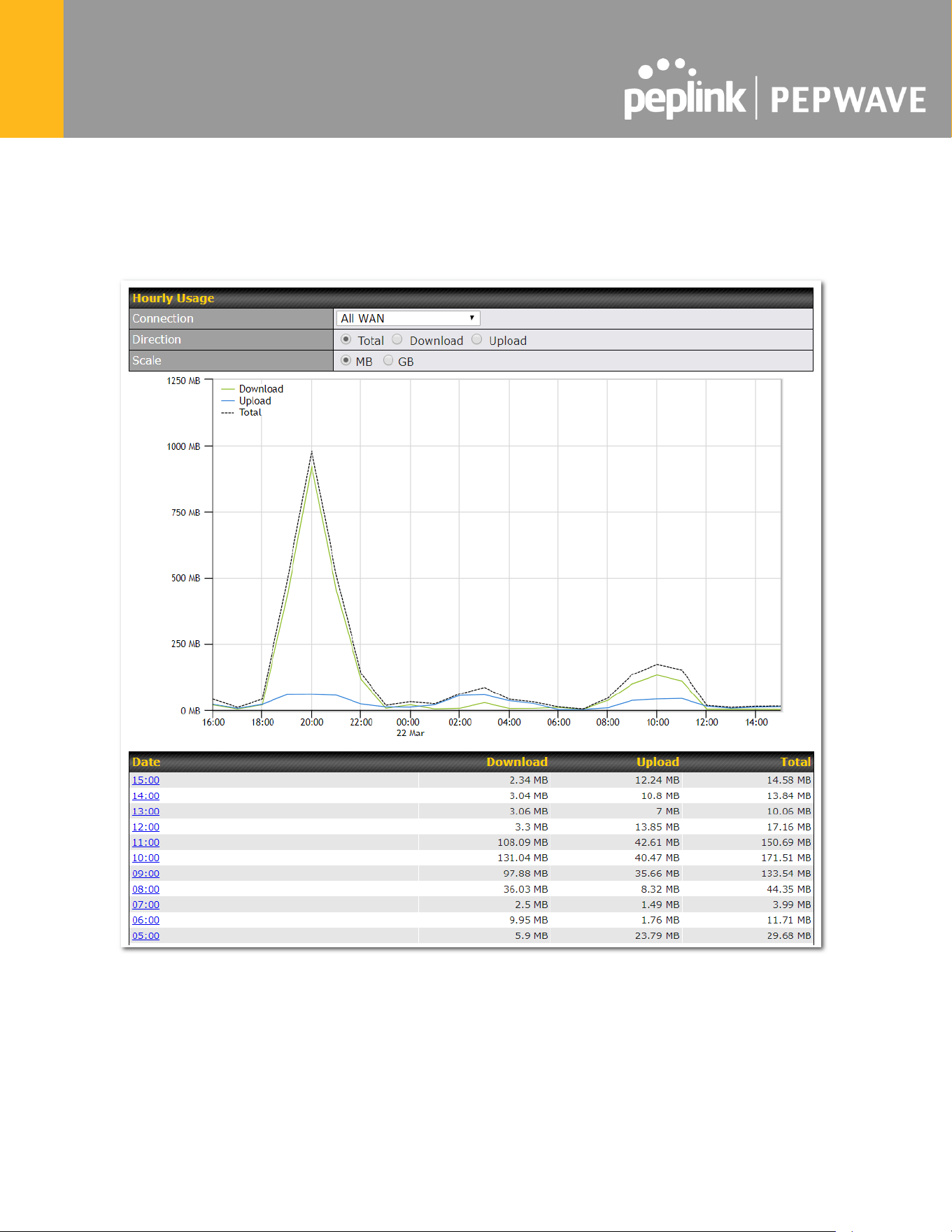Image resolution: width=952 pixels, height=1232 pixels.
Task: Open the 15:00 hourly usage link
Action: click(145, 780)
